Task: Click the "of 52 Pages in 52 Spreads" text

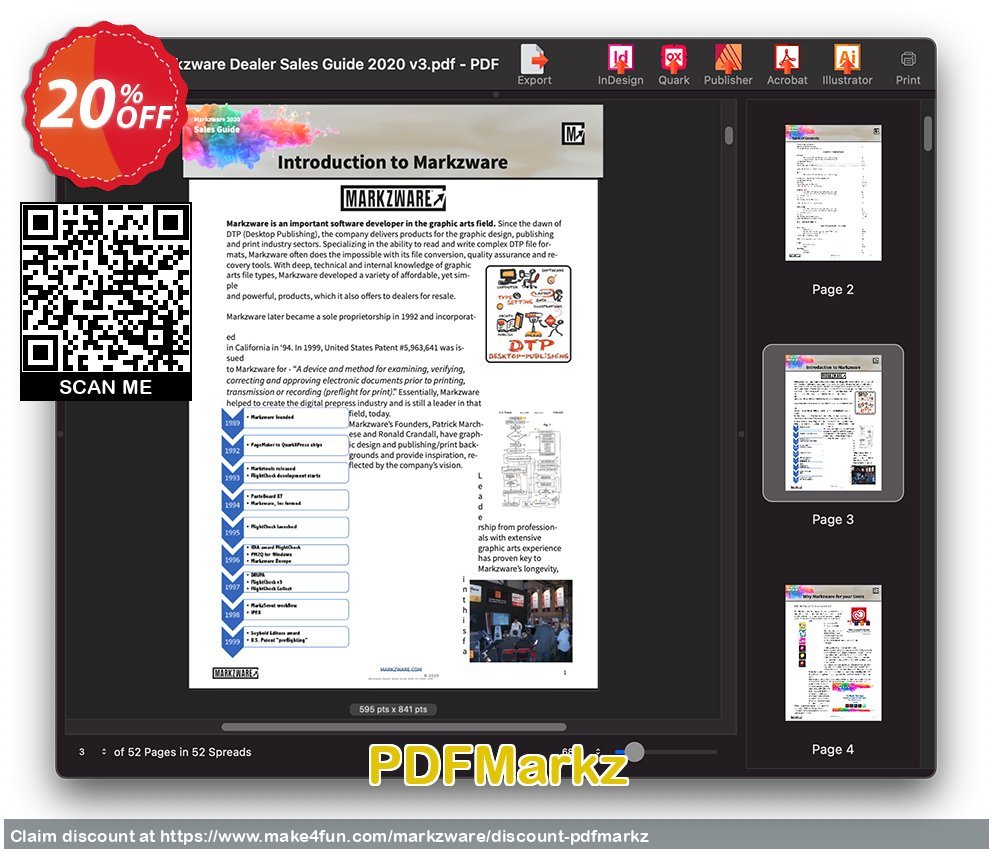Action: tap(182, 751)
